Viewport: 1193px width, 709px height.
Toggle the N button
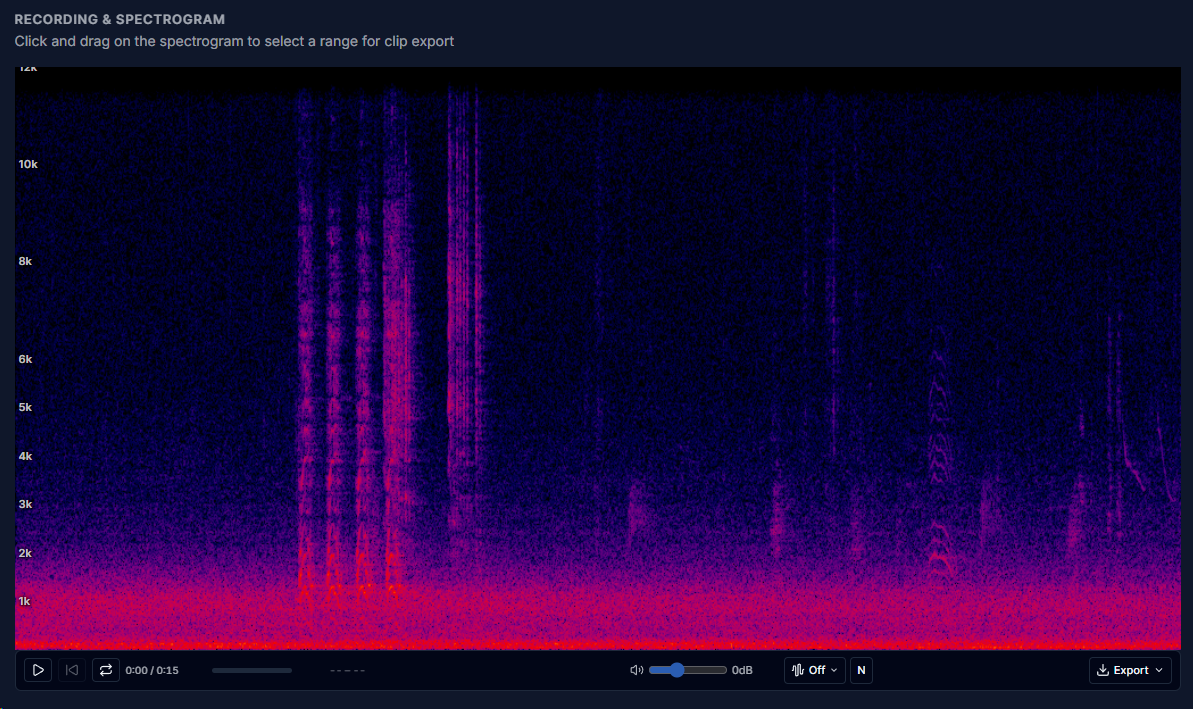click(x=861, y=670)
